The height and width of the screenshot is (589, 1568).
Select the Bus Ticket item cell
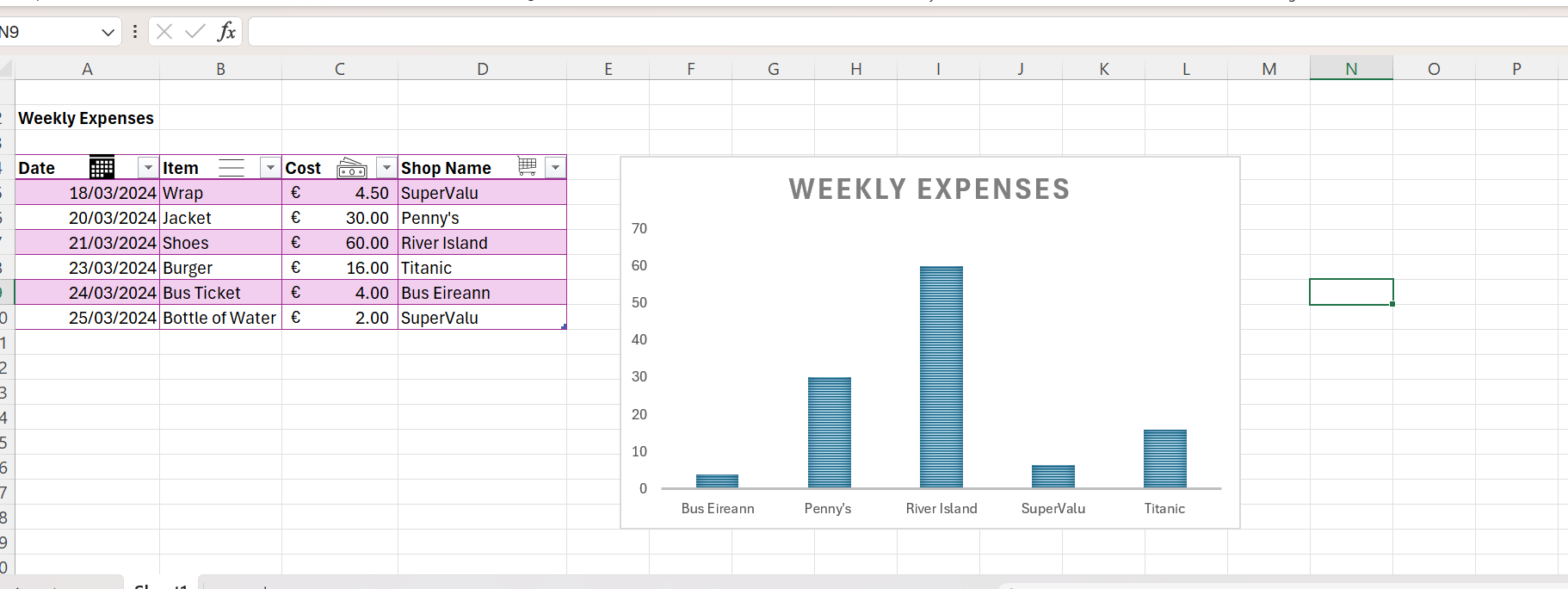(220, 293)
